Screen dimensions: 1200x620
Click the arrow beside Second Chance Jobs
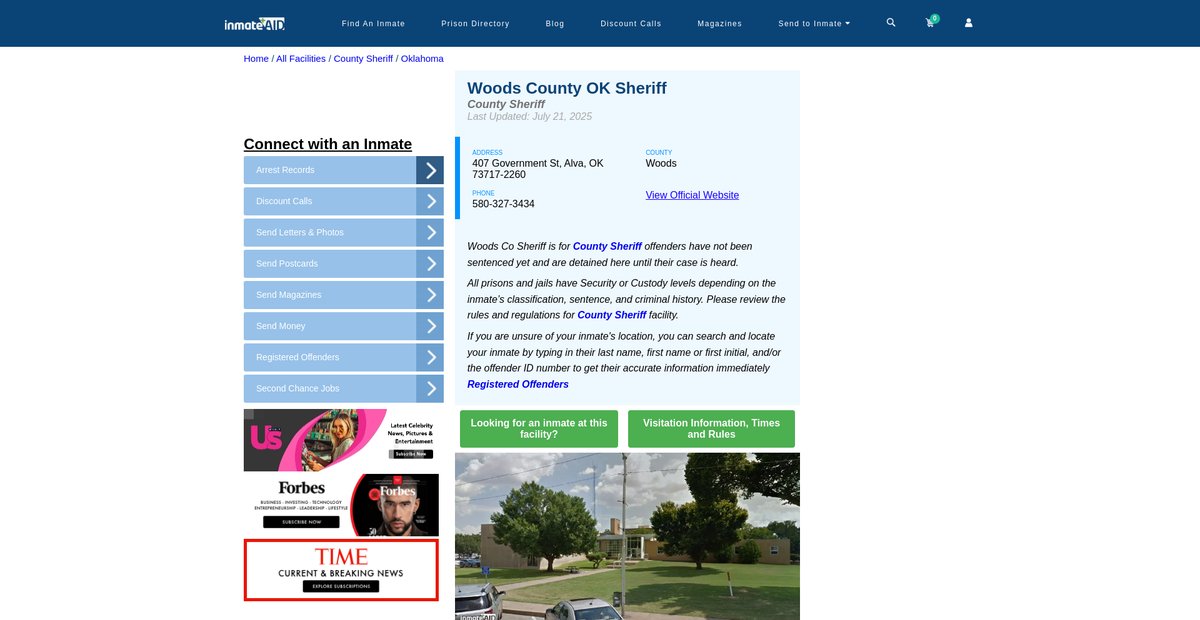(430, 389)
